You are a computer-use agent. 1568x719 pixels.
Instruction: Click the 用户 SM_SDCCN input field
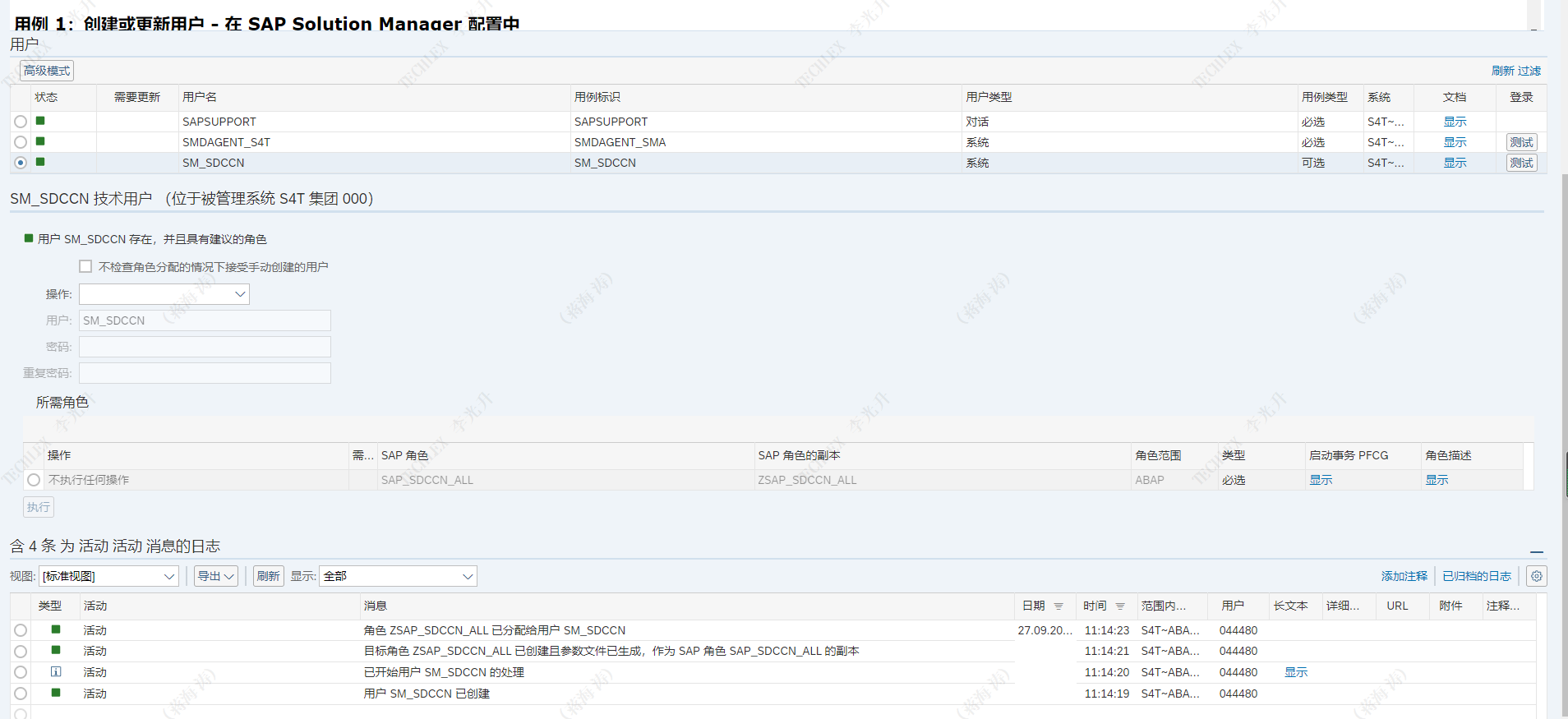pyautogui.click(x=205, y=320)
